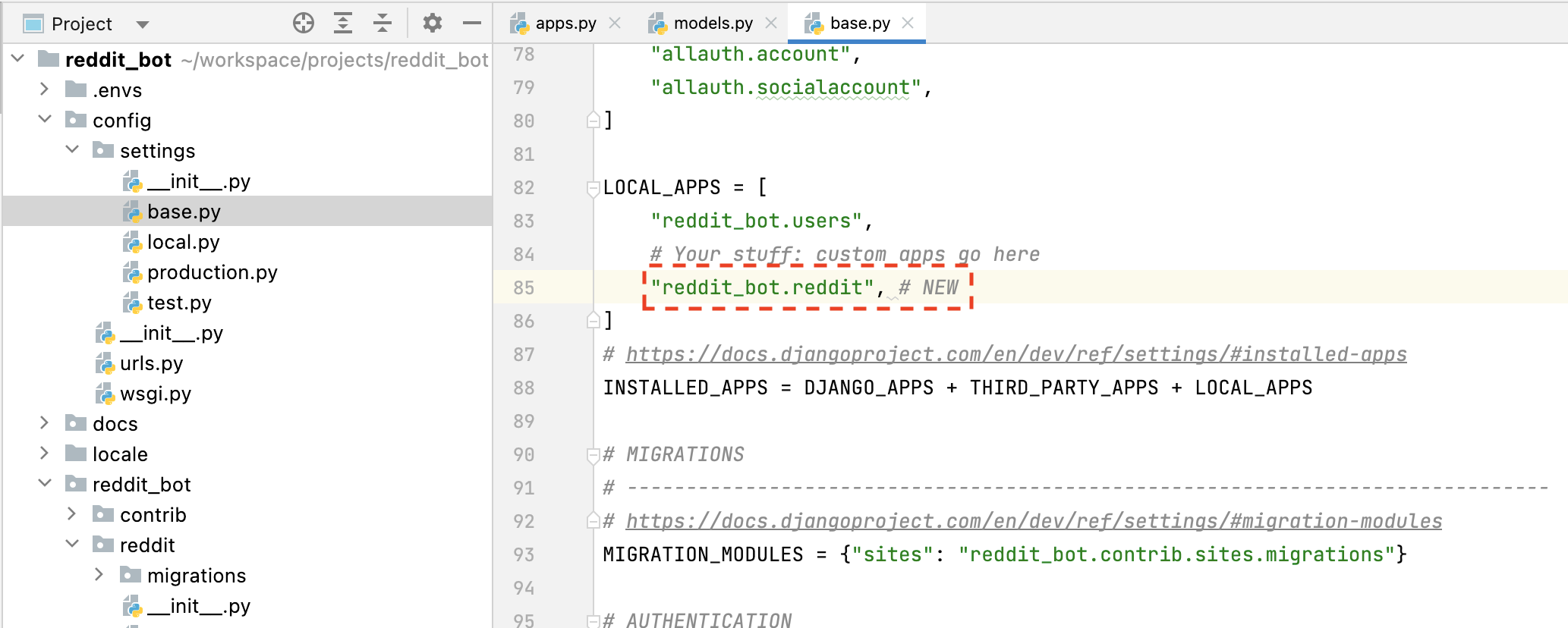The image size is (1568, 628).
Task: Switch to the models.py tab
Action: [712, 24]
